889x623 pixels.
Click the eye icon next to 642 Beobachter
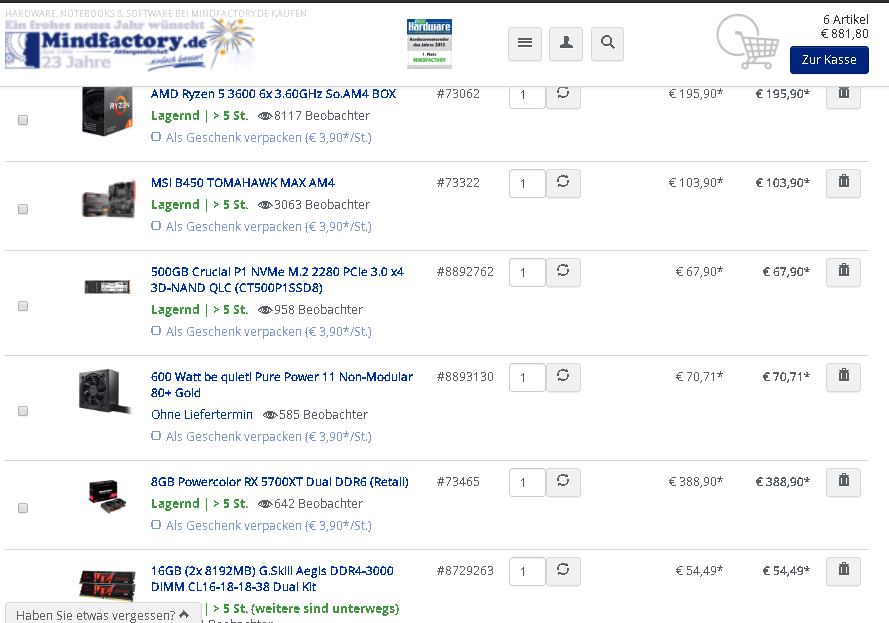point(265,504)
